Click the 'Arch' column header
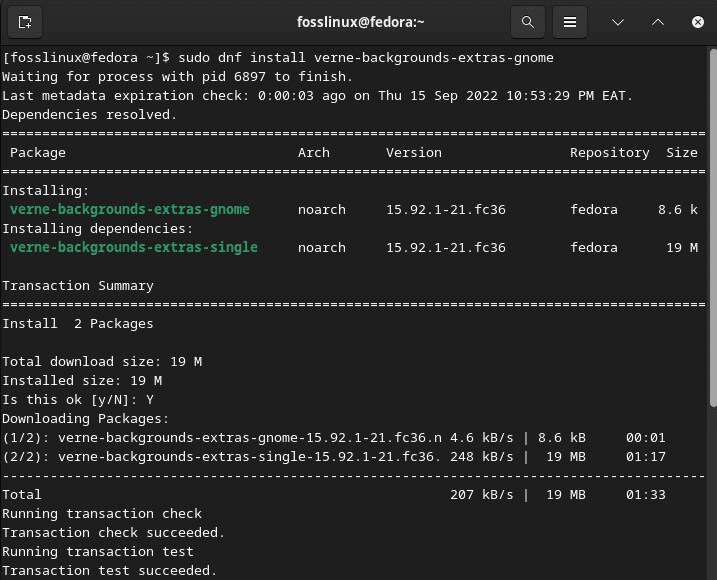The height and width of the screenshot is (580, 717). pyautogui.click(x=314, y=153)
